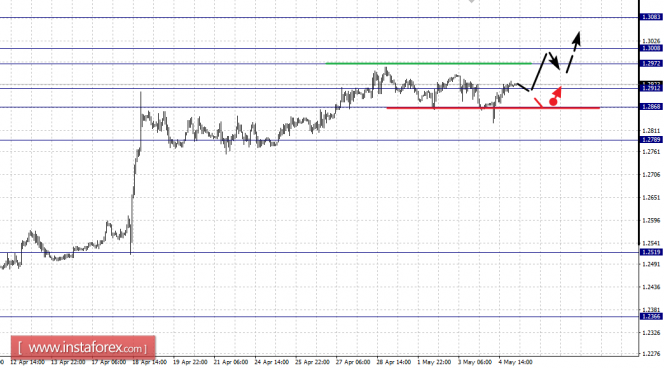
Task: Select the 1.2789 price level label
Action: click(651, 140)
